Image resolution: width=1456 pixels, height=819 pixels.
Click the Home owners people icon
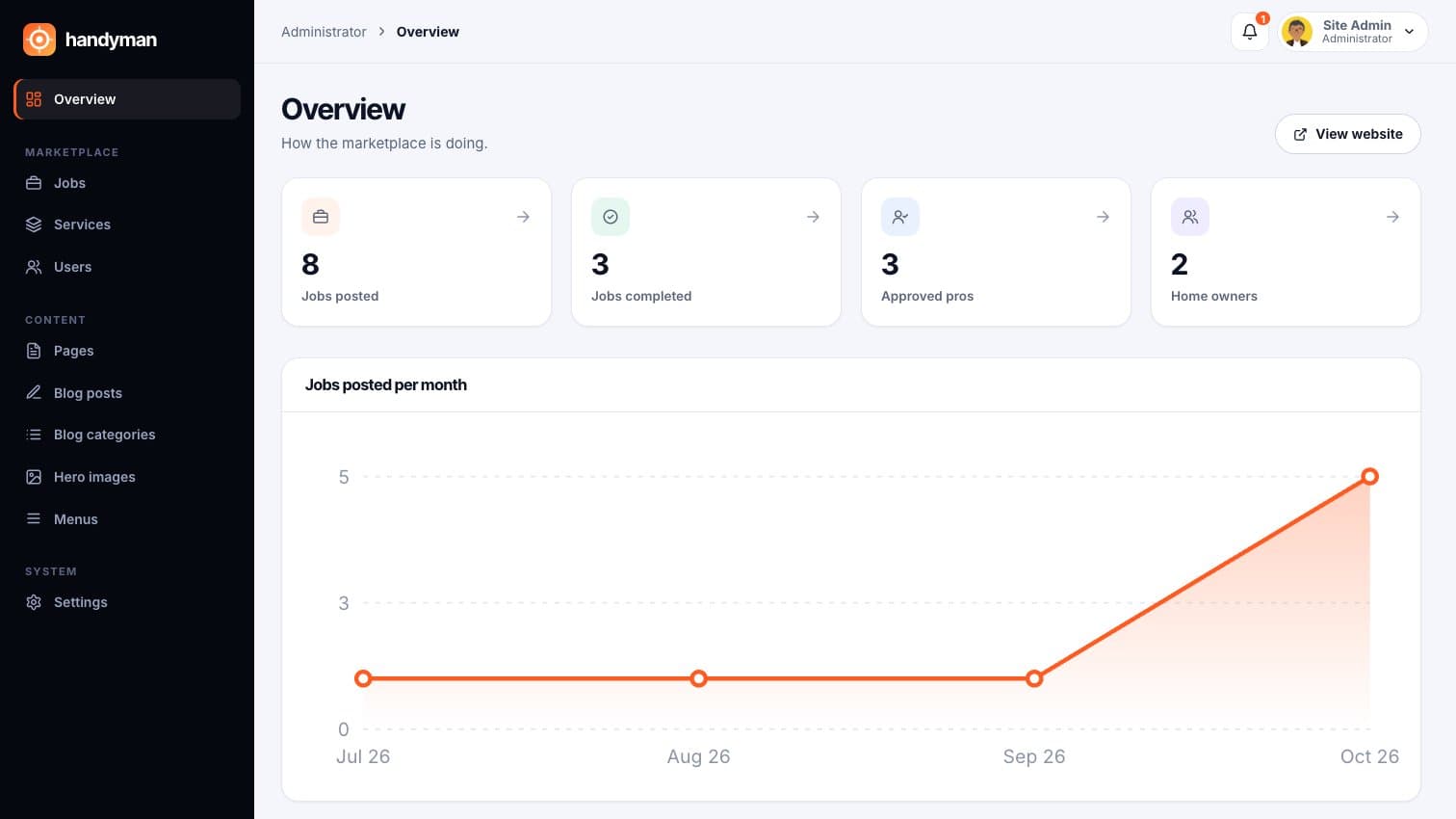pos(1190,217)
